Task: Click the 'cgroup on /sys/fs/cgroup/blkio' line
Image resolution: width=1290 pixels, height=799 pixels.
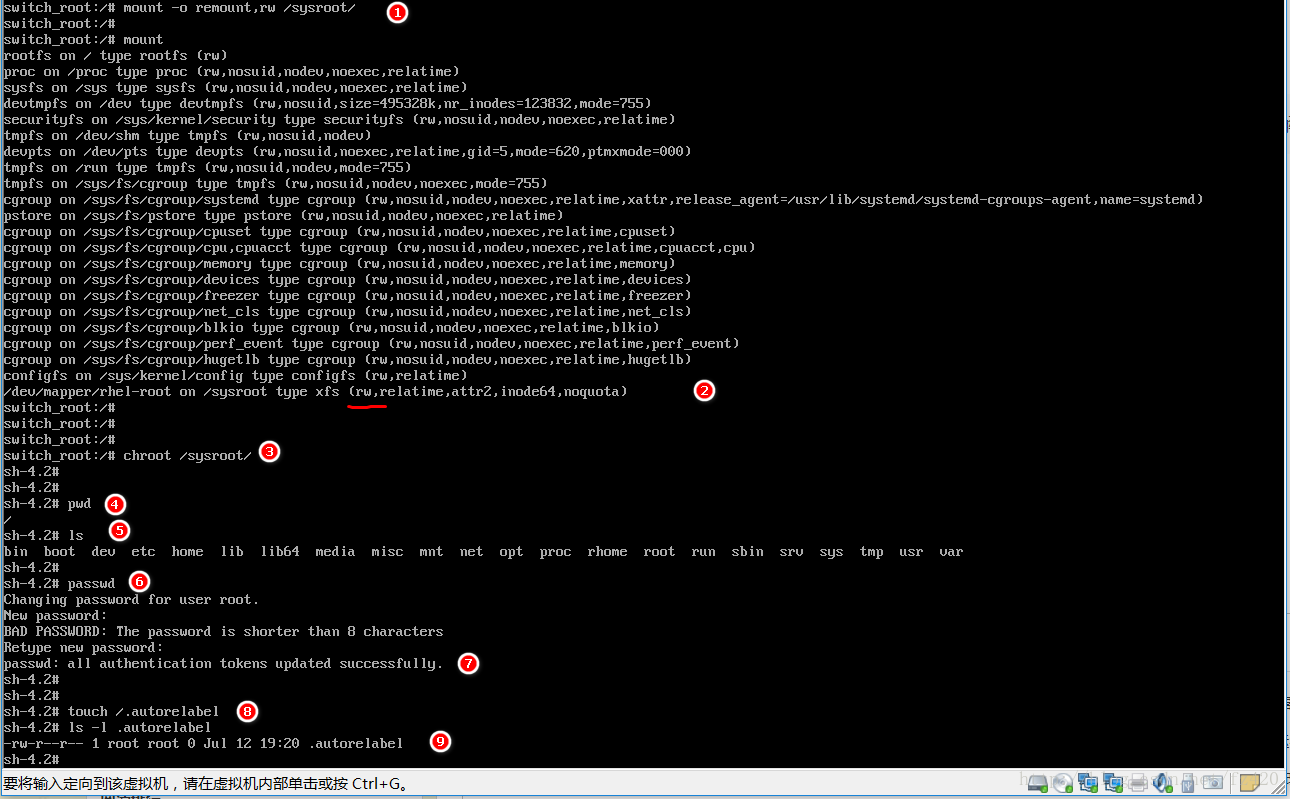Action: pos(332,328)
